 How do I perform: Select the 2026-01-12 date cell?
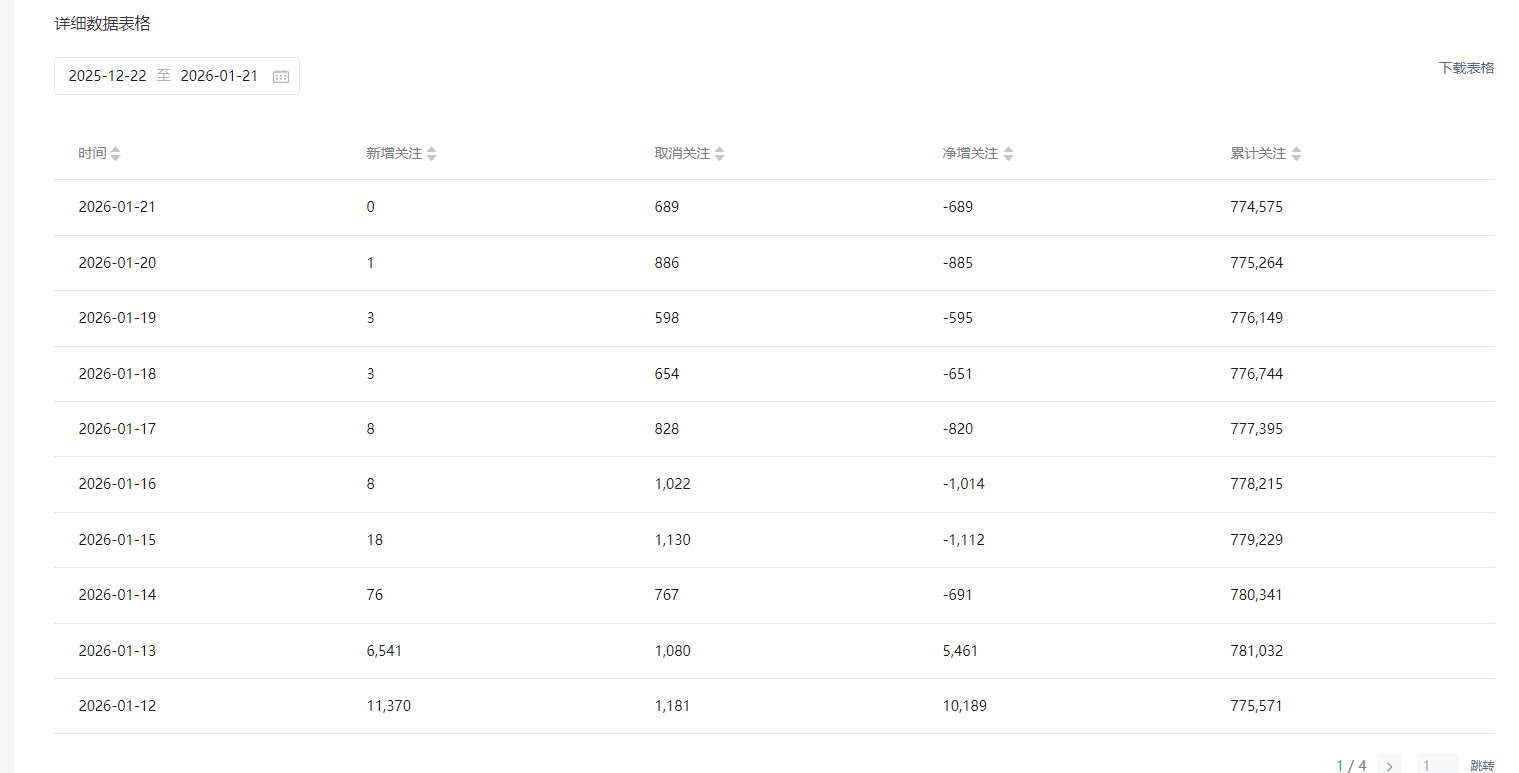pos(117,706)
